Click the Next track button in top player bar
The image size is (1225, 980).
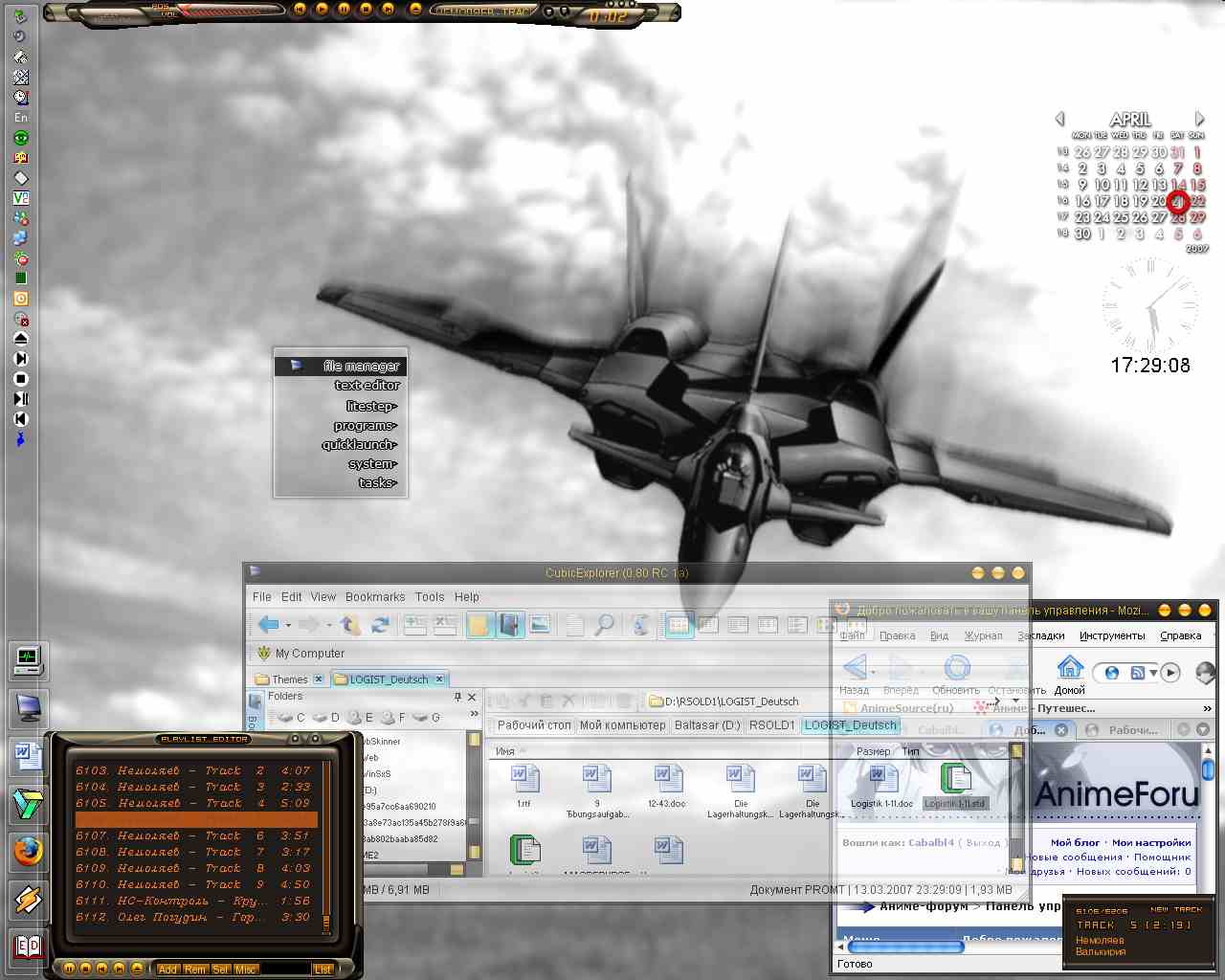tap(389, 10)
